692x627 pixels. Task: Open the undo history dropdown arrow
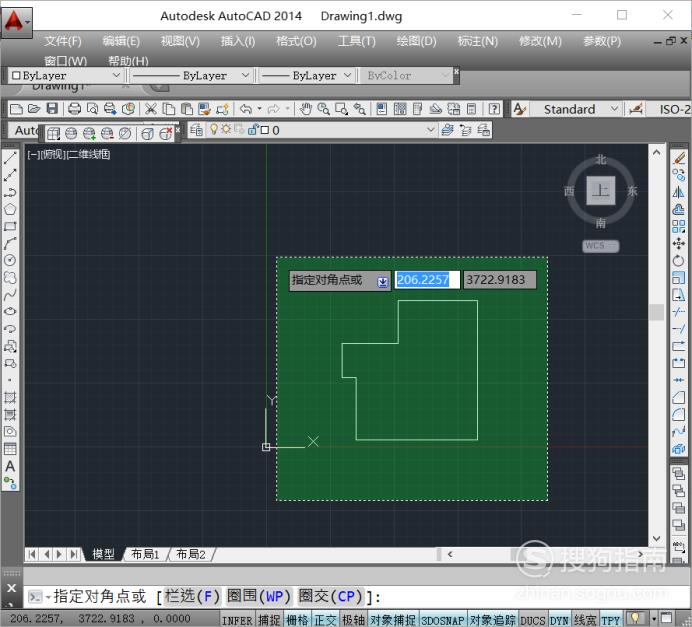[x=260, y=108]
